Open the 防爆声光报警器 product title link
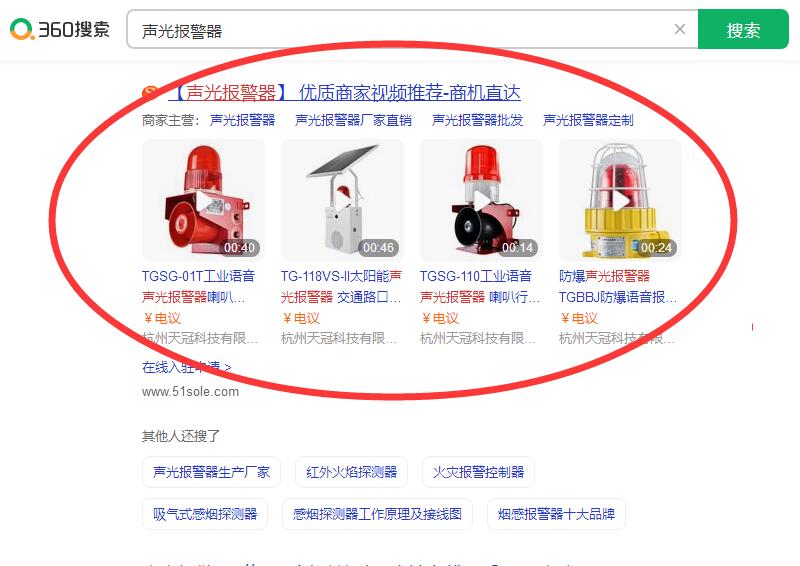The image size is (800, 566). pos(605,276)
